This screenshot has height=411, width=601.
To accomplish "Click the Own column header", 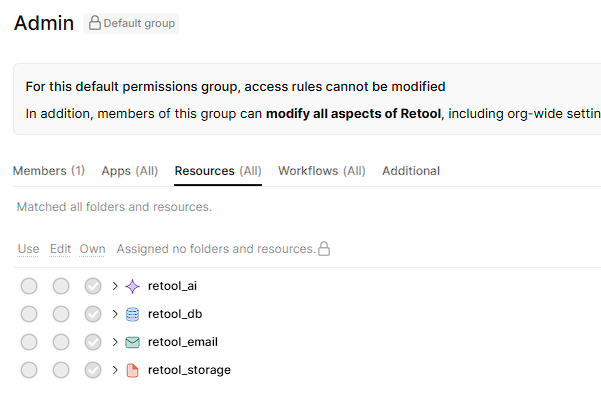I will coord(92,249).
